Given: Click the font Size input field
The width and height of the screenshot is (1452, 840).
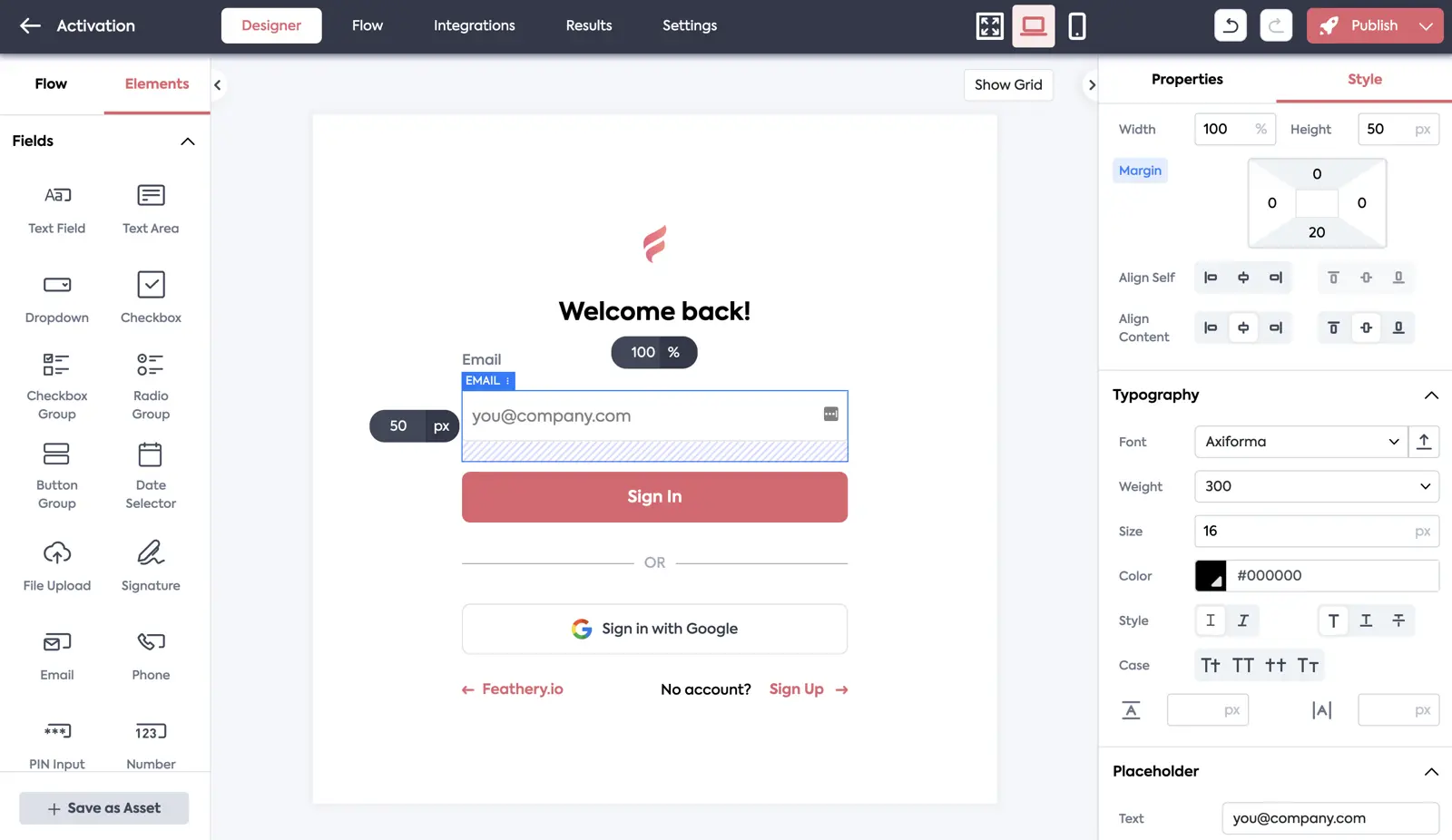Looking at the screenshot, I should click(x=1317, y=532).
